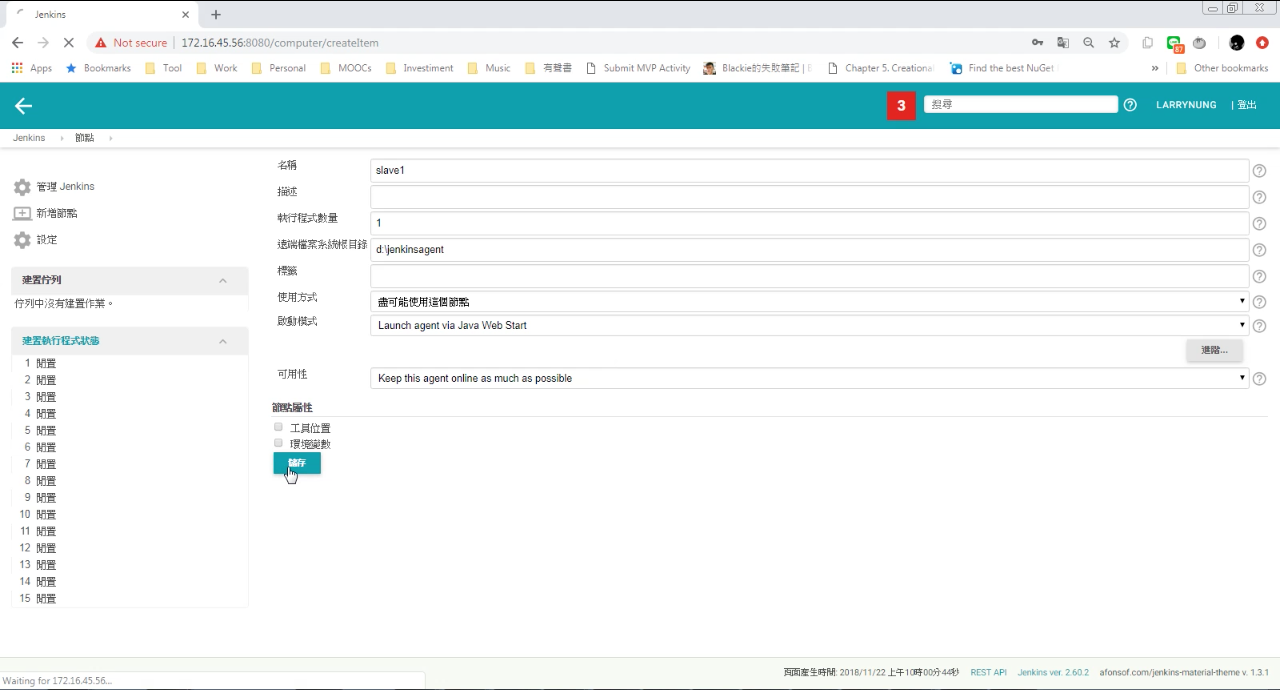Open the 設定 gear settings item
Screen dimensions: 1280x690
coord(36,240)
